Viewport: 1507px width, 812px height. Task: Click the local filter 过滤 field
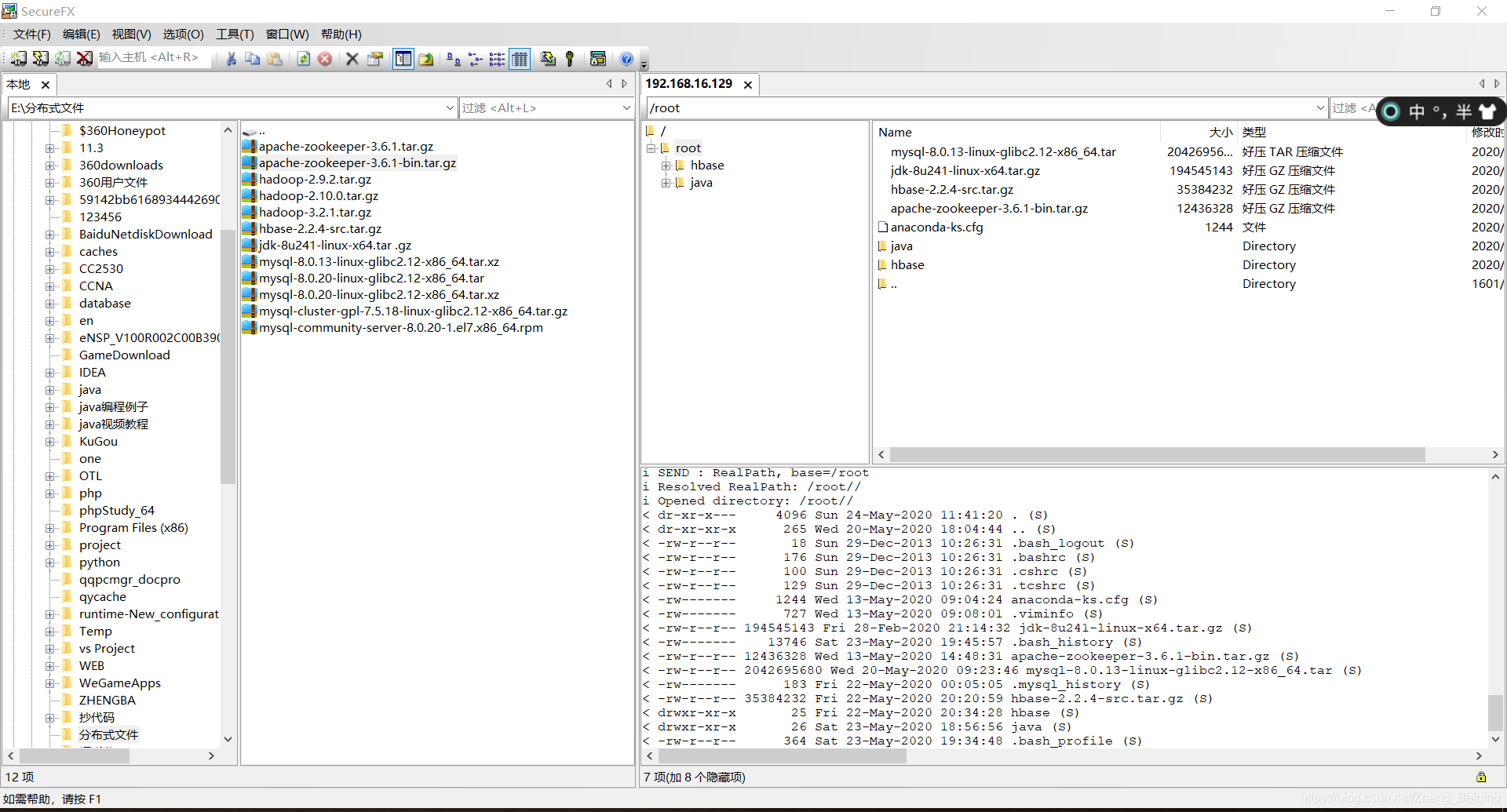coord(540,108)
